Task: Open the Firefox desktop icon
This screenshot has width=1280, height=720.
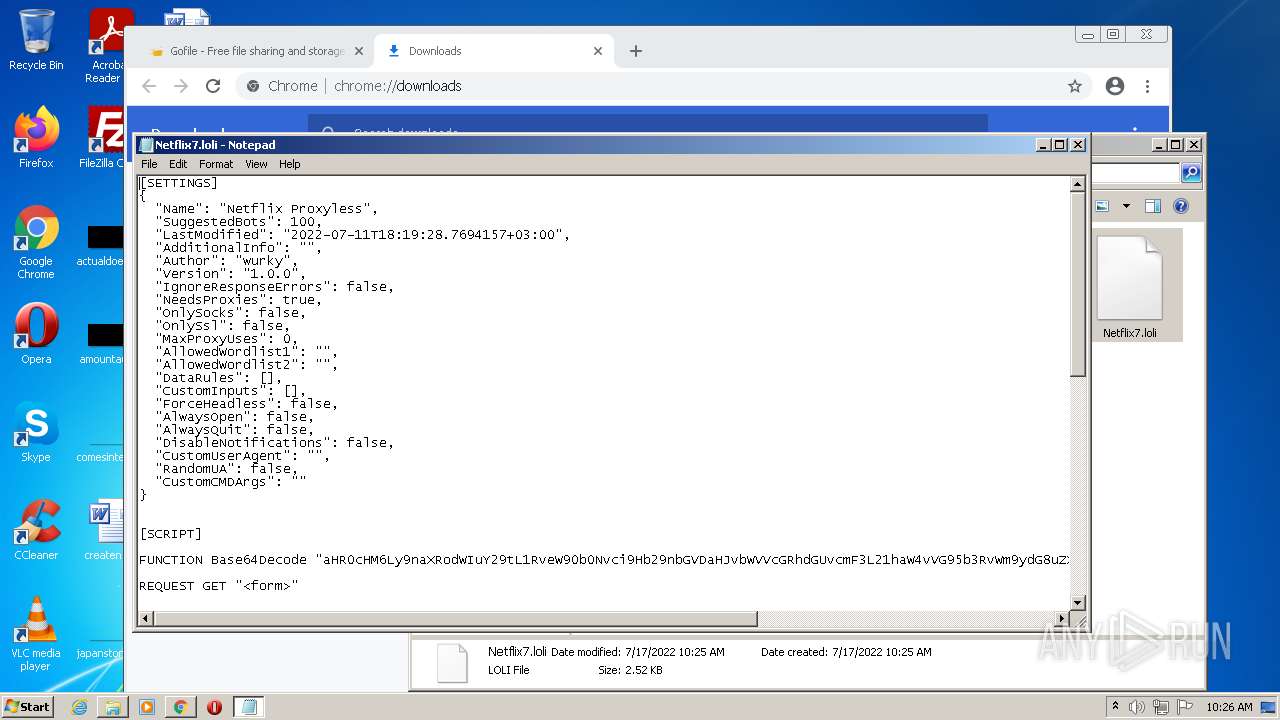Action: click(36, 138)
